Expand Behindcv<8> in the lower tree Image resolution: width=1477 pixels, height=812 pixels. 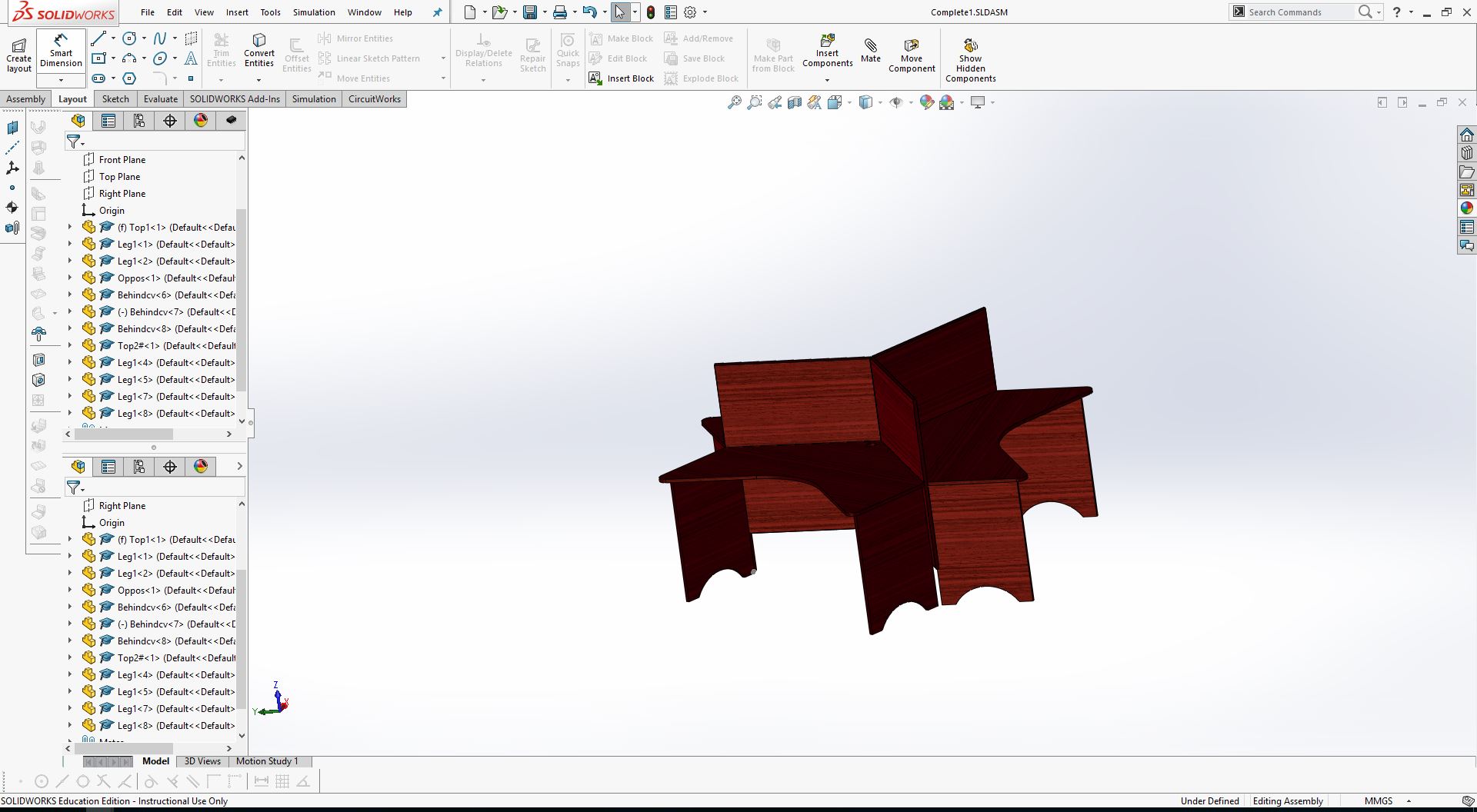[x=70, y=641]
